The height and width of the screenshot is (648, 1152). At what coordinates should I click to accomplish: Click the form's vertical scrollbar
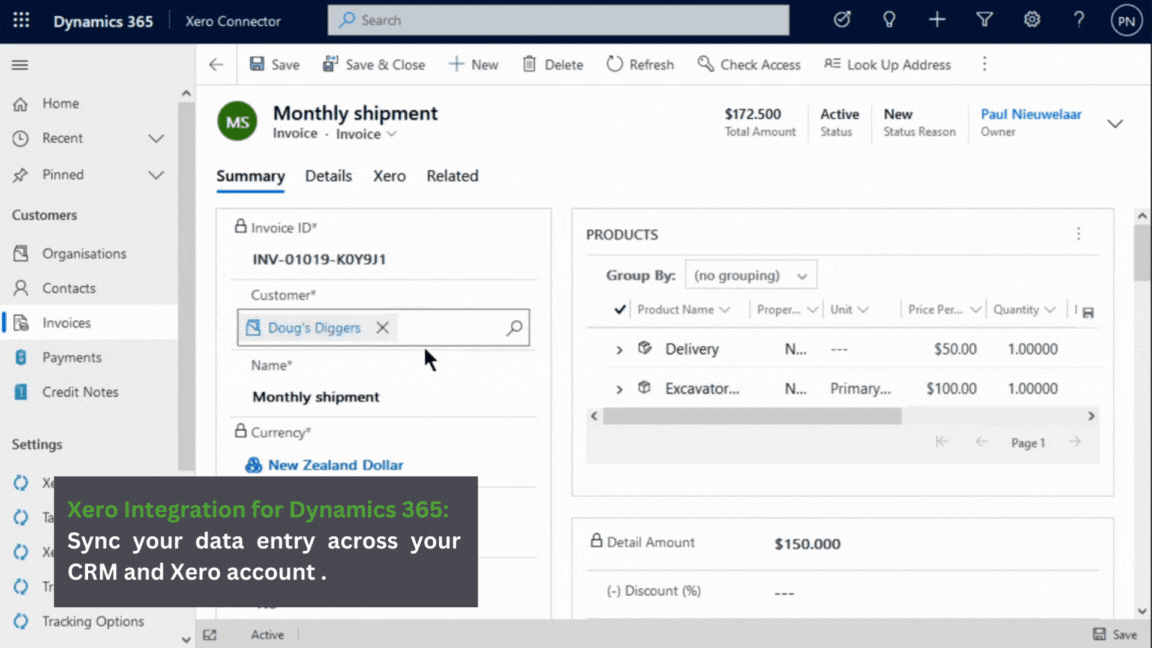(1142, 253)
